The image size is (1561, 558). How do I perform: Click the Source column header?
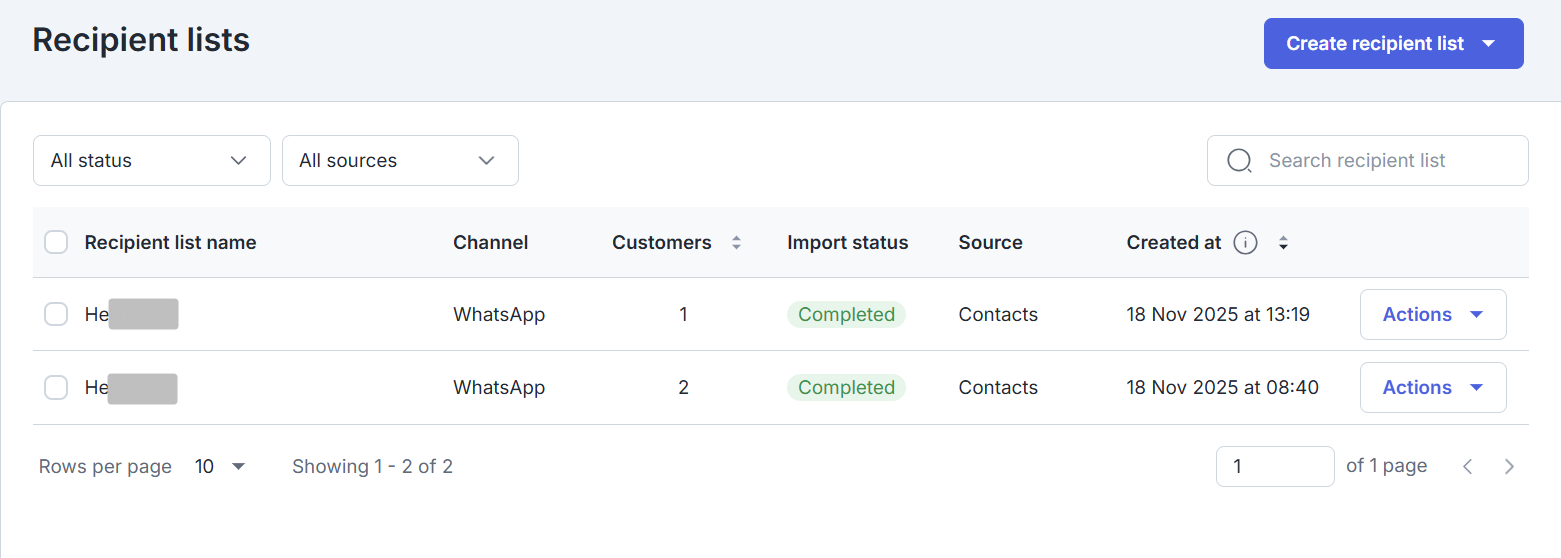point(990,242)
